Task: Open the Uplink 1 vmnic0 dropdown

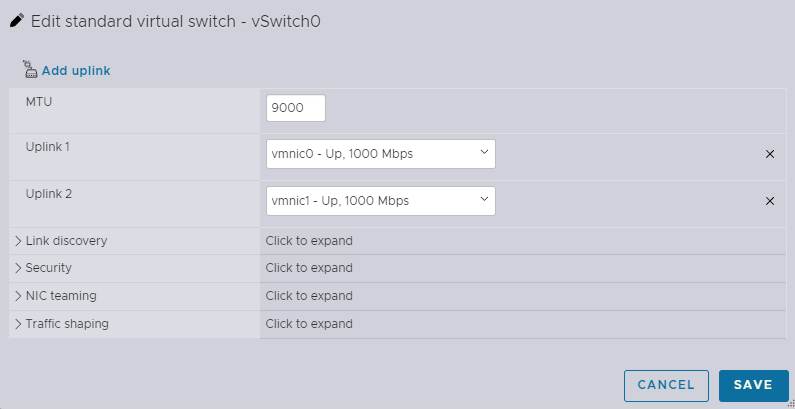Action: click(381, 154)
